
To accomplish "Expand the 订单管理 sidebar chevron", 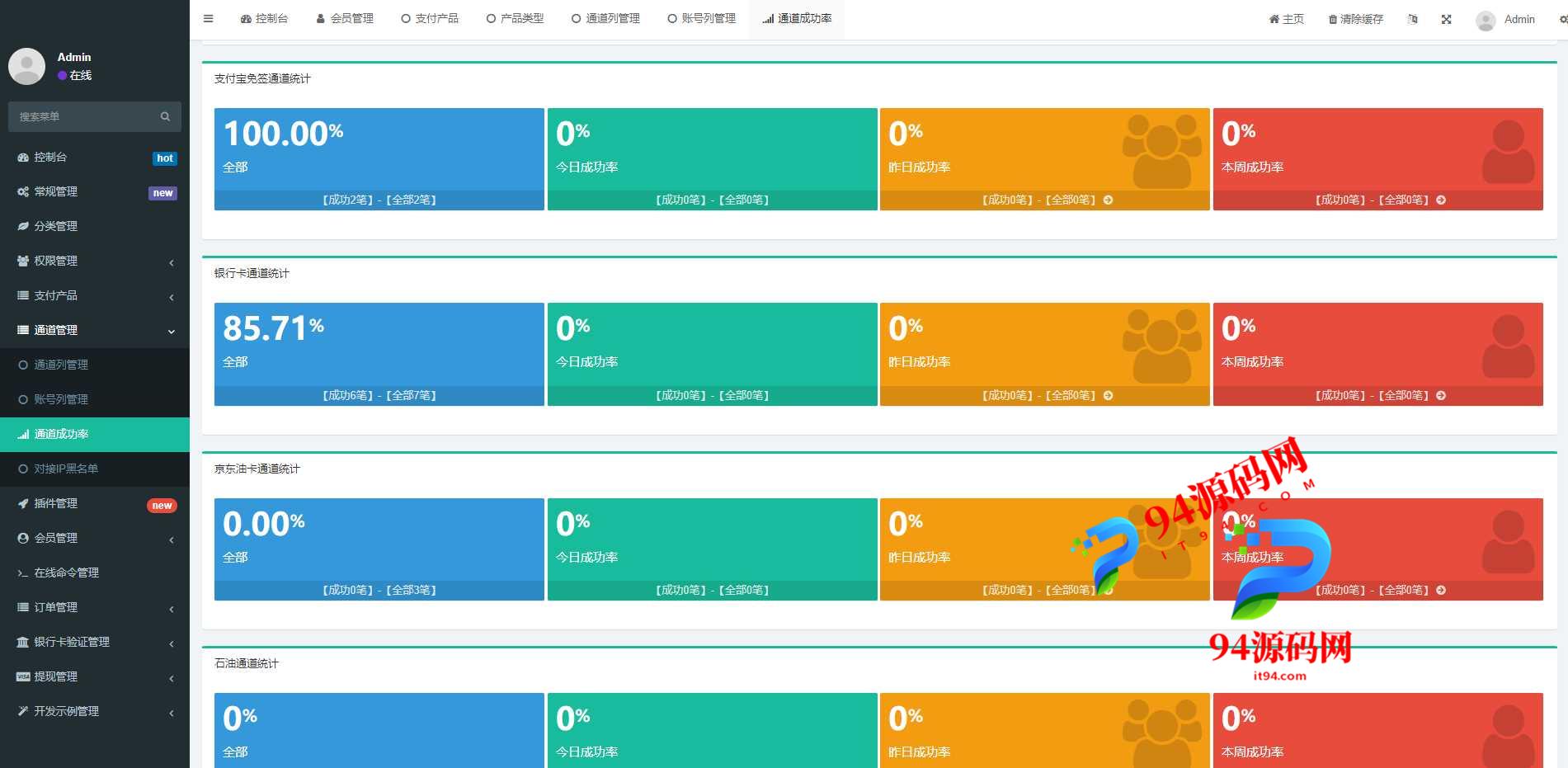I will coord(172,609).
